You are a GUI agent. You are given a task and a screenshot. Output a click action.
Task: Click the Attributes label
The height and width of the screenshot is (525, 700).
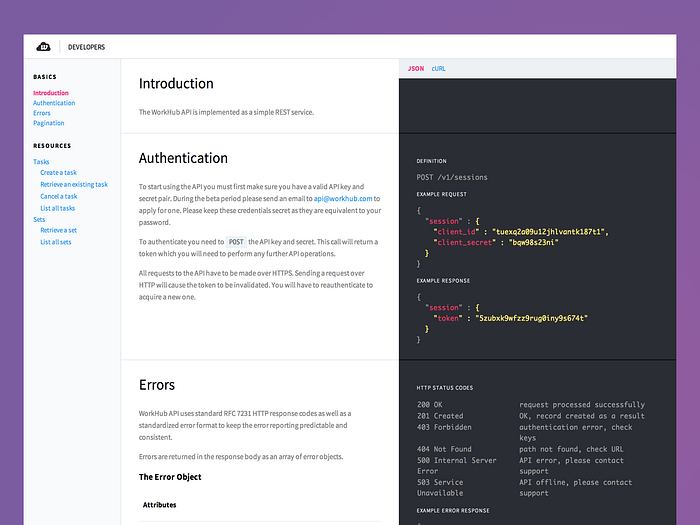point(159,505)
